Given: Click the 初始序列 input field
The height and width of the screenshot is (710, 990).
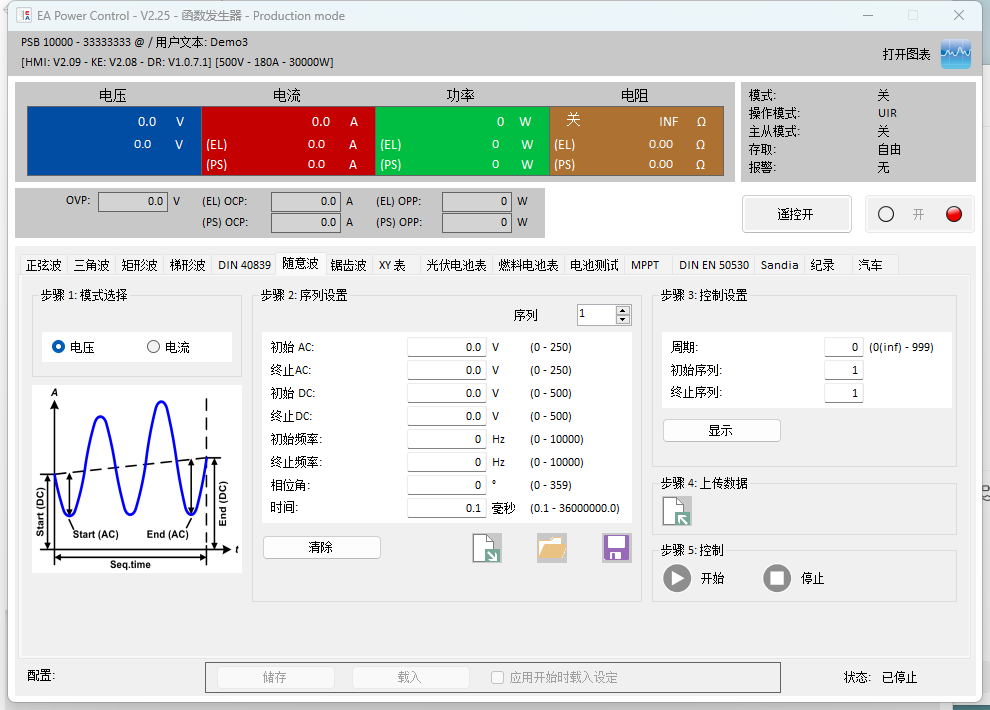Looking at the screenshot, I should 844,370.
